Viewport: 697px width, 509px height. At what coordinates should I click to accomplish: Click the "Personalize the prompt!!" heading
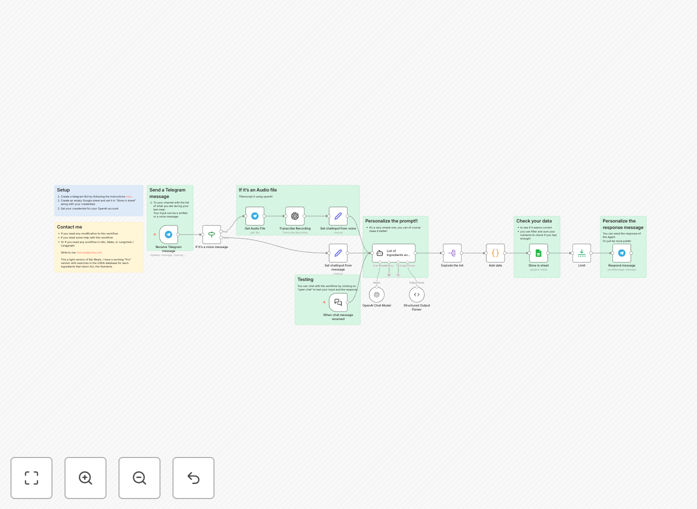click(391, 221)
